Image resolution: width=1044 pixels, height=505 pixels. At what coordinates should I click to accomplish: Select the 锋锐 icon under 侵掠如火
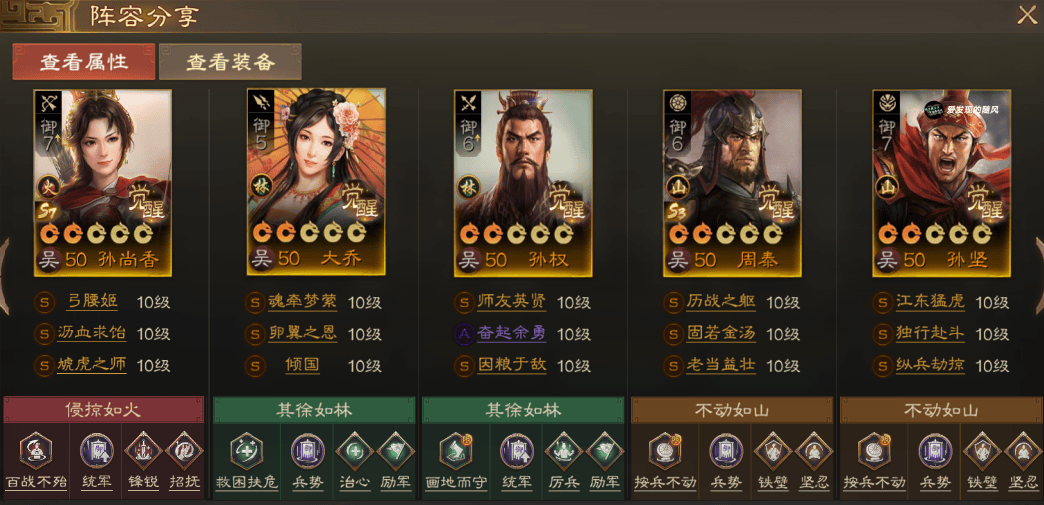[143, 451]
